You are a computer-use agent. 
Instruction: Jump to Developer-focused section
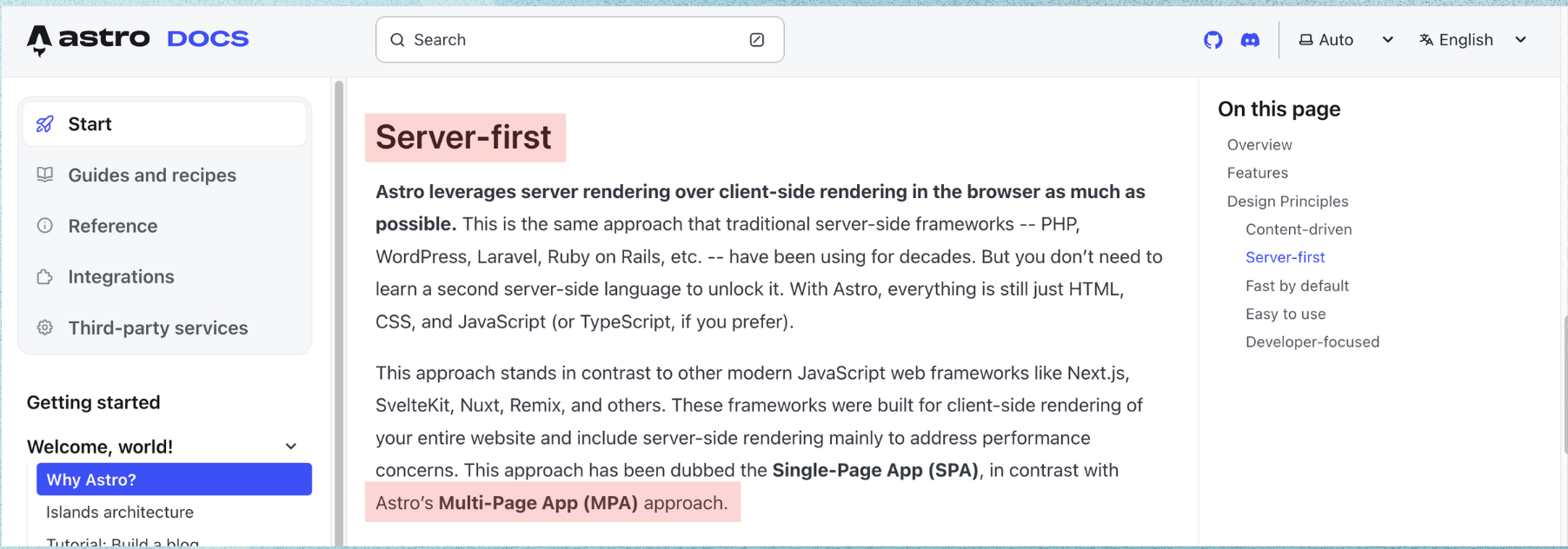coord(1312,342)
